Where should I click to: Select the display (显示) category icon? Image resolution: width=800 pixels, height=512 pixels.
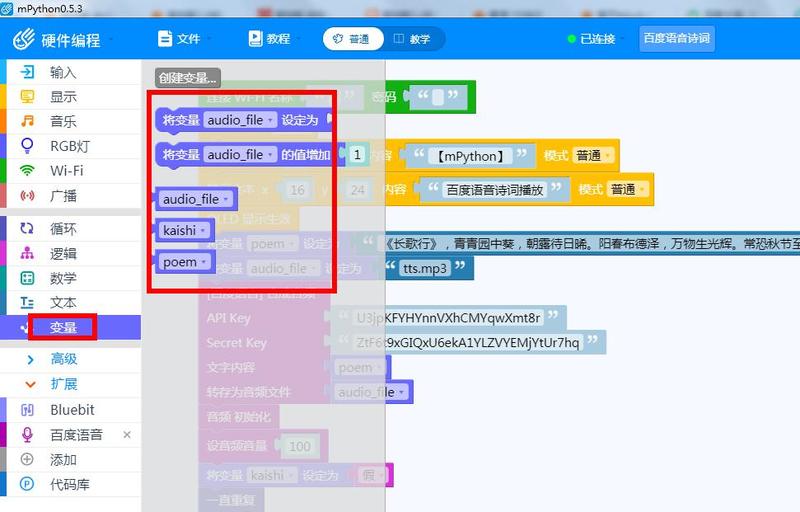tap(28, 97)
